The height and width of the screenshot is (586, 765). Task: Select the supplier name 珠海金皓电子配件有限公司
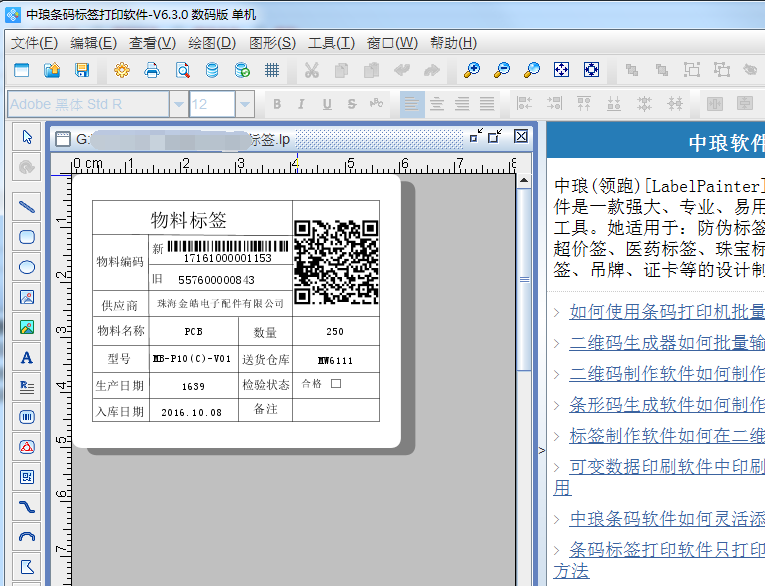tap(220, 303)
